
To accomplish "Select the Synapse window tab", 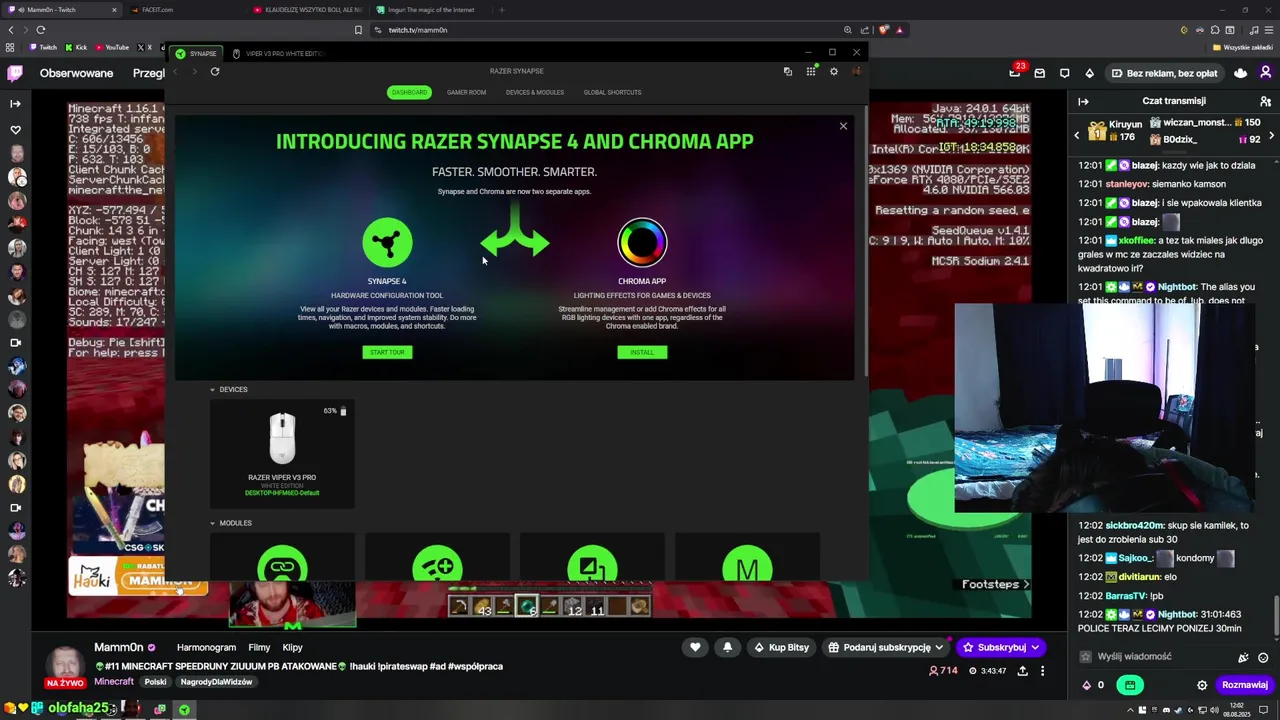I will pos(197,53).
